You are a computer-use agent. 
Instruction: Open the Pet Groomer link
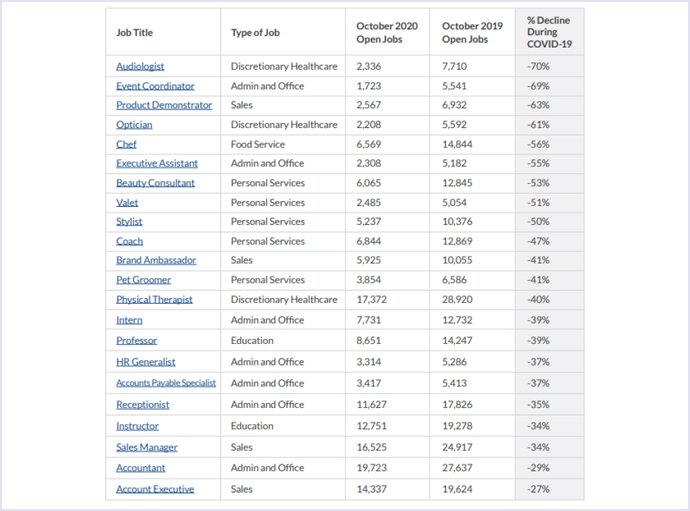(x=143, y=280)
